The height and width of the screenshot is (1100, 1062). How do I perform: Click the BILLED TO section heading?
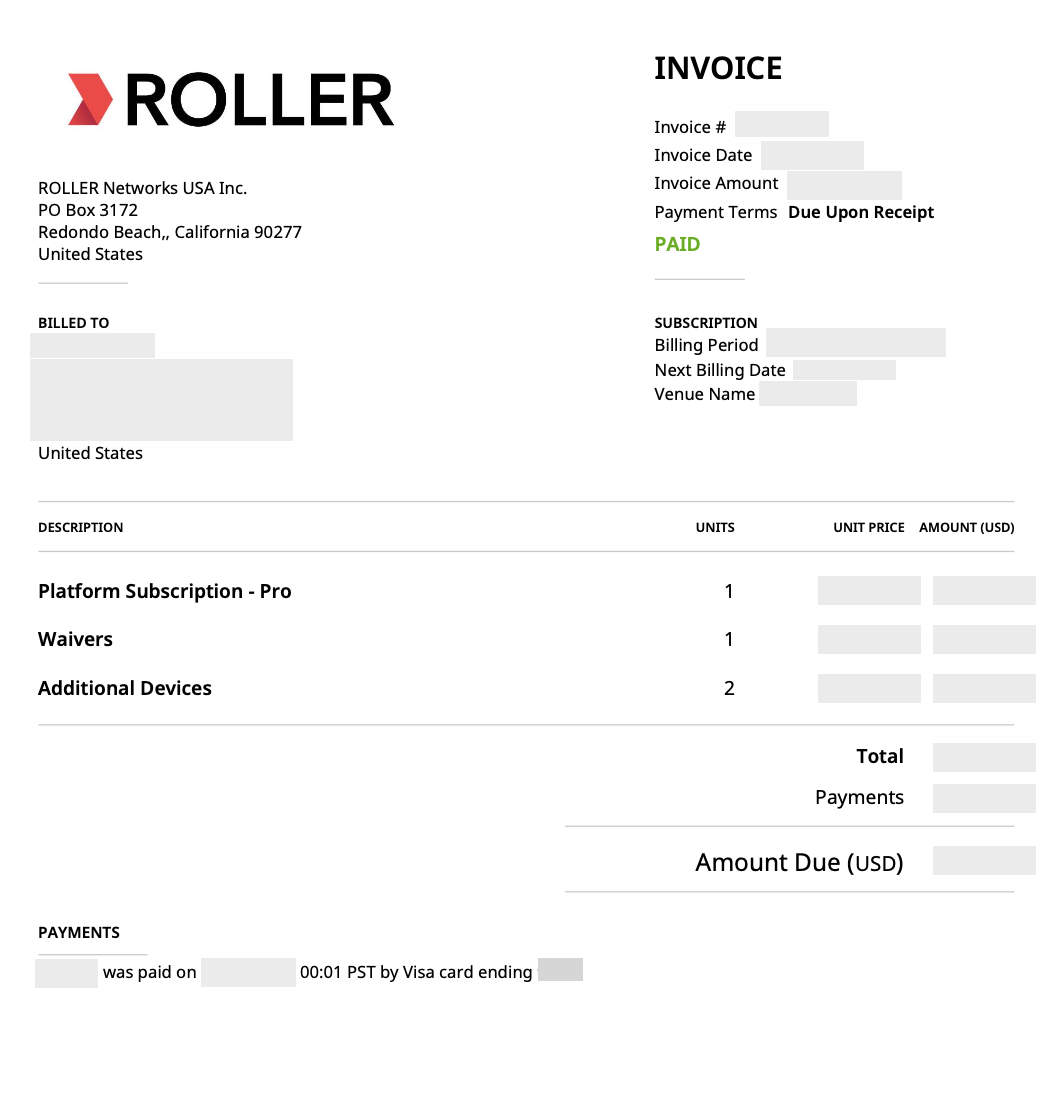[x=74, y=323]
